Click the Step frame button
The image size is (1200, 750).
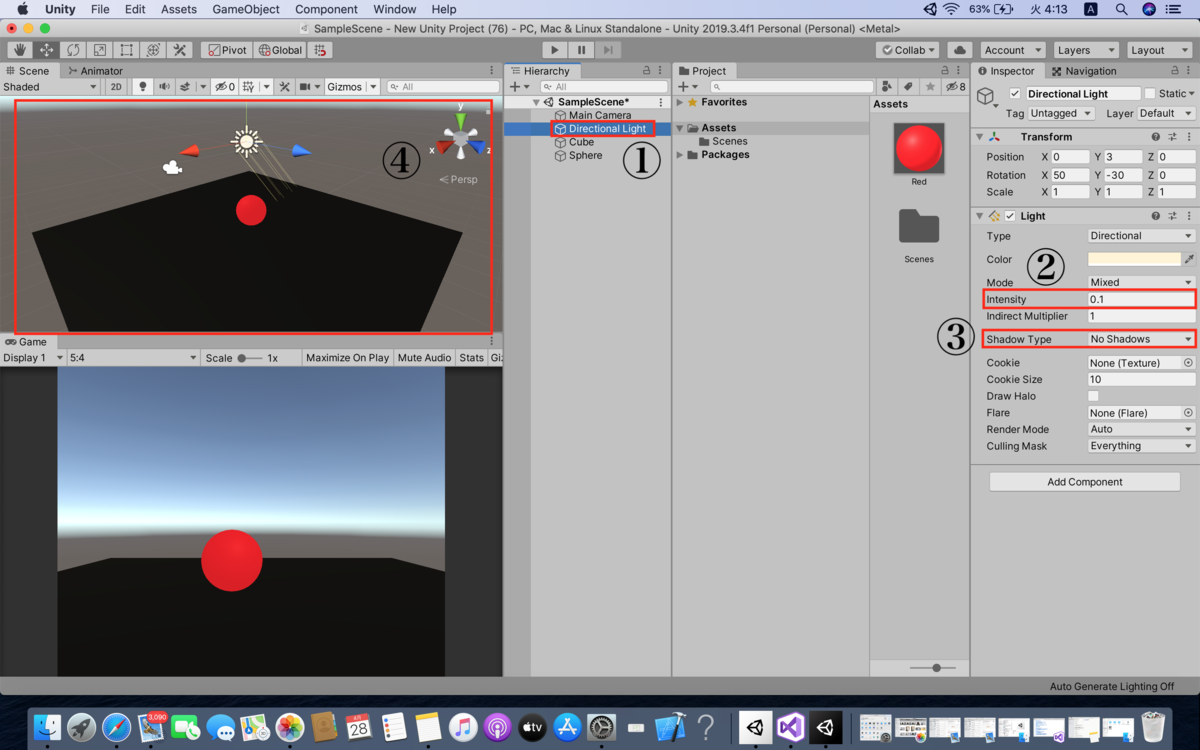(608, 50)
